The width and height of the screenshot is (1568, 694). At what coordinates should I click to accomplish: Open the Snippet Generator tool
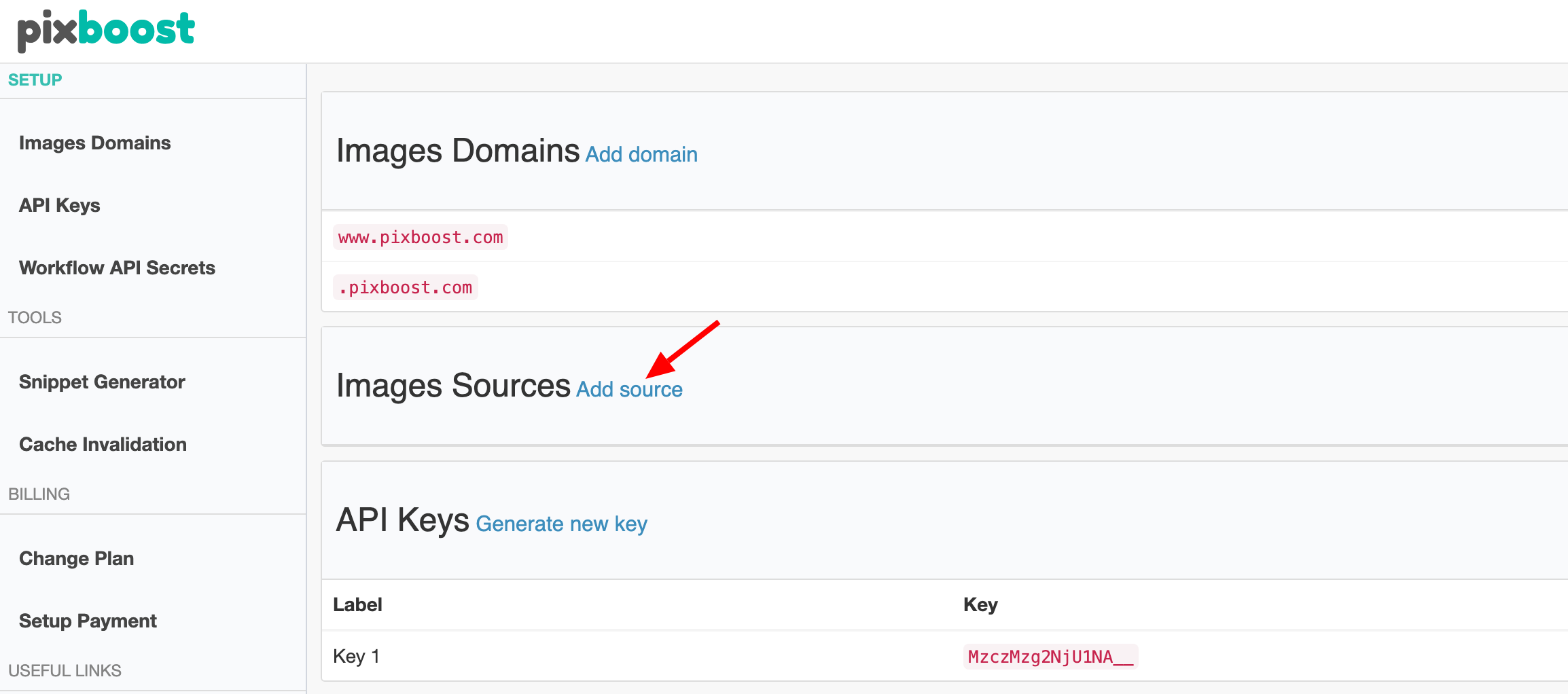pos(102,382)
